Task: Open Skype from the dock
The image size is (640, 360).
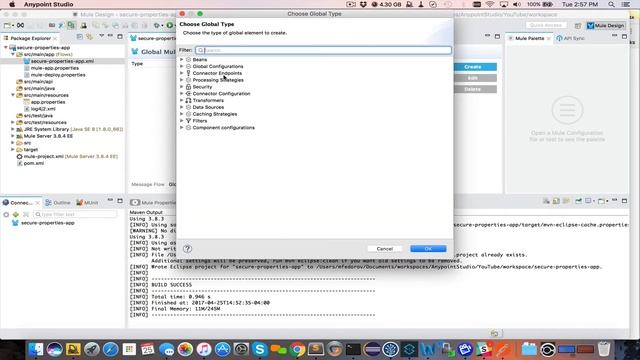Action: coord(260,349)
